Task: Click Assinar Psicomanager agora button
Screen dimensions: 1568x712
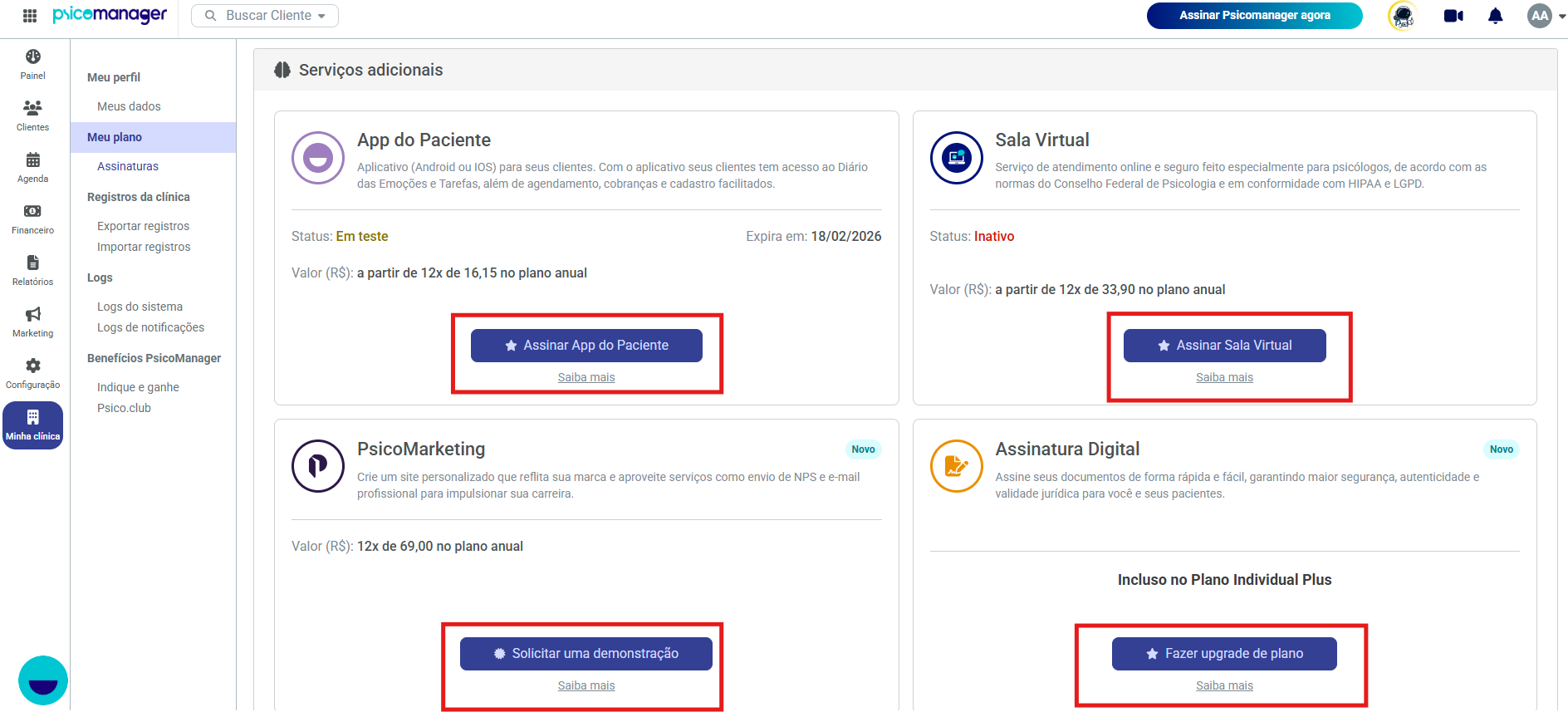Action: click(1255, 16)
